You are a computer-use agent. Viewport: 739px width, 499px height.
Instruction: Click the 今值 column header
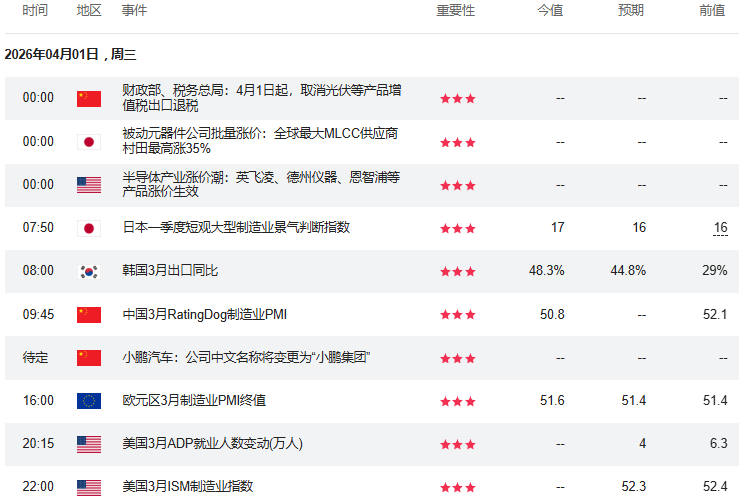click(550, 10)
